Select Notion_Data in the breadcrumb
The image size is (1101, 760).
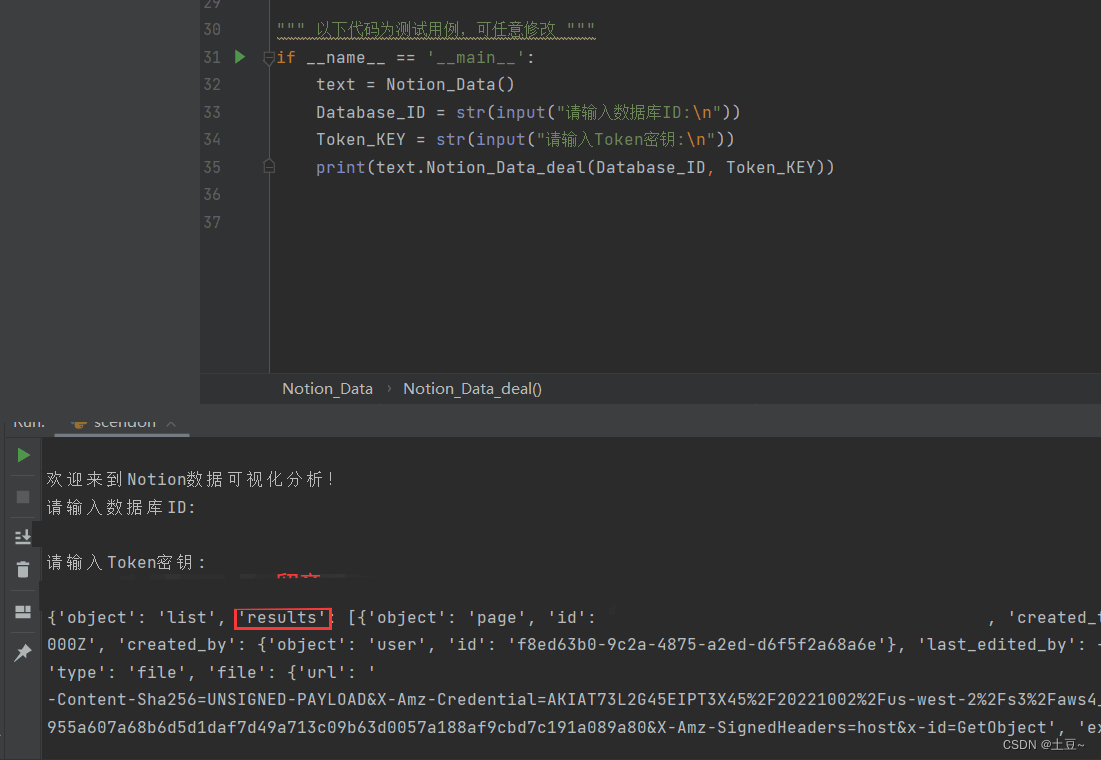pyautogui.click(x=327, y=388)
